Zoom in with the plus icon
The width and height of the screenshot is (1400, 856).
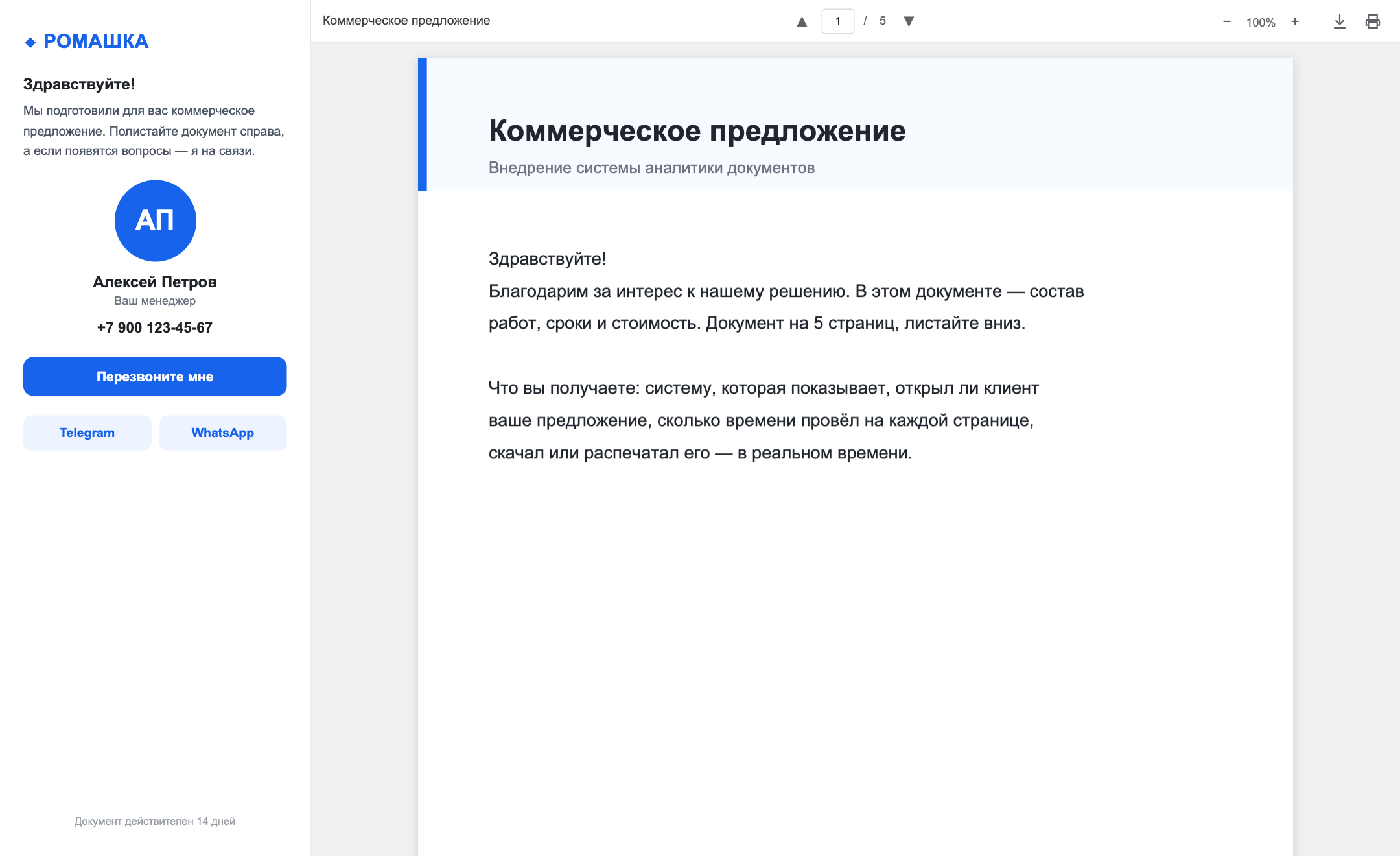[x=1295, y=21]
